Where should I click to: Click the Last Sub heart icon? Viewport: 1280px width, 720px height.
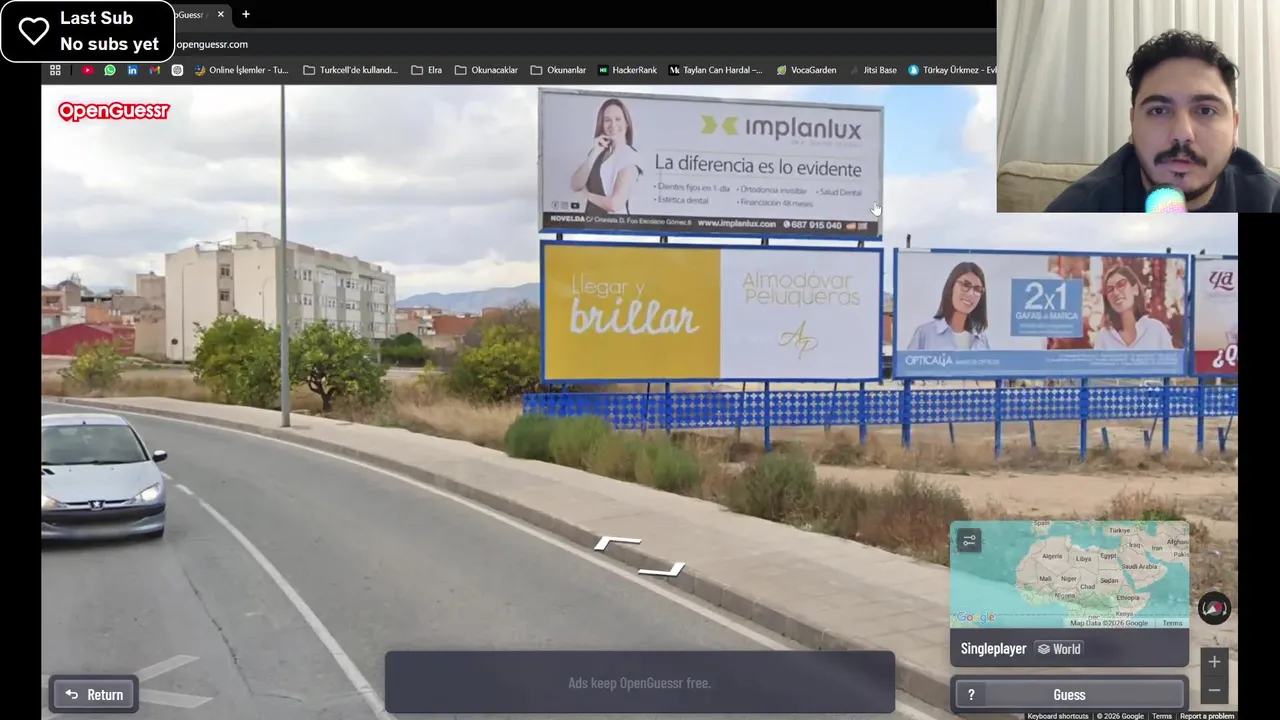tap(34, 31)
